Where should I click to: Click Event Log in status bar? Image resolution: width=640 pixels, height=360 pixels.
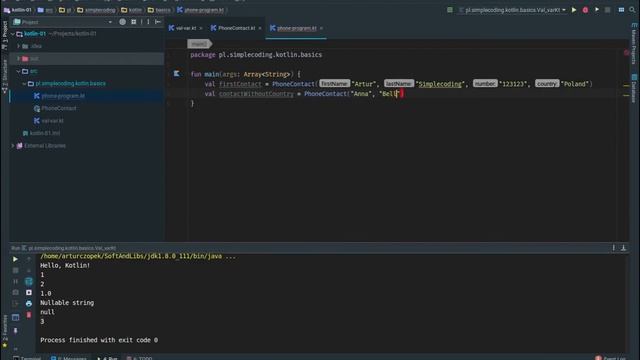(x=610, y=358)
